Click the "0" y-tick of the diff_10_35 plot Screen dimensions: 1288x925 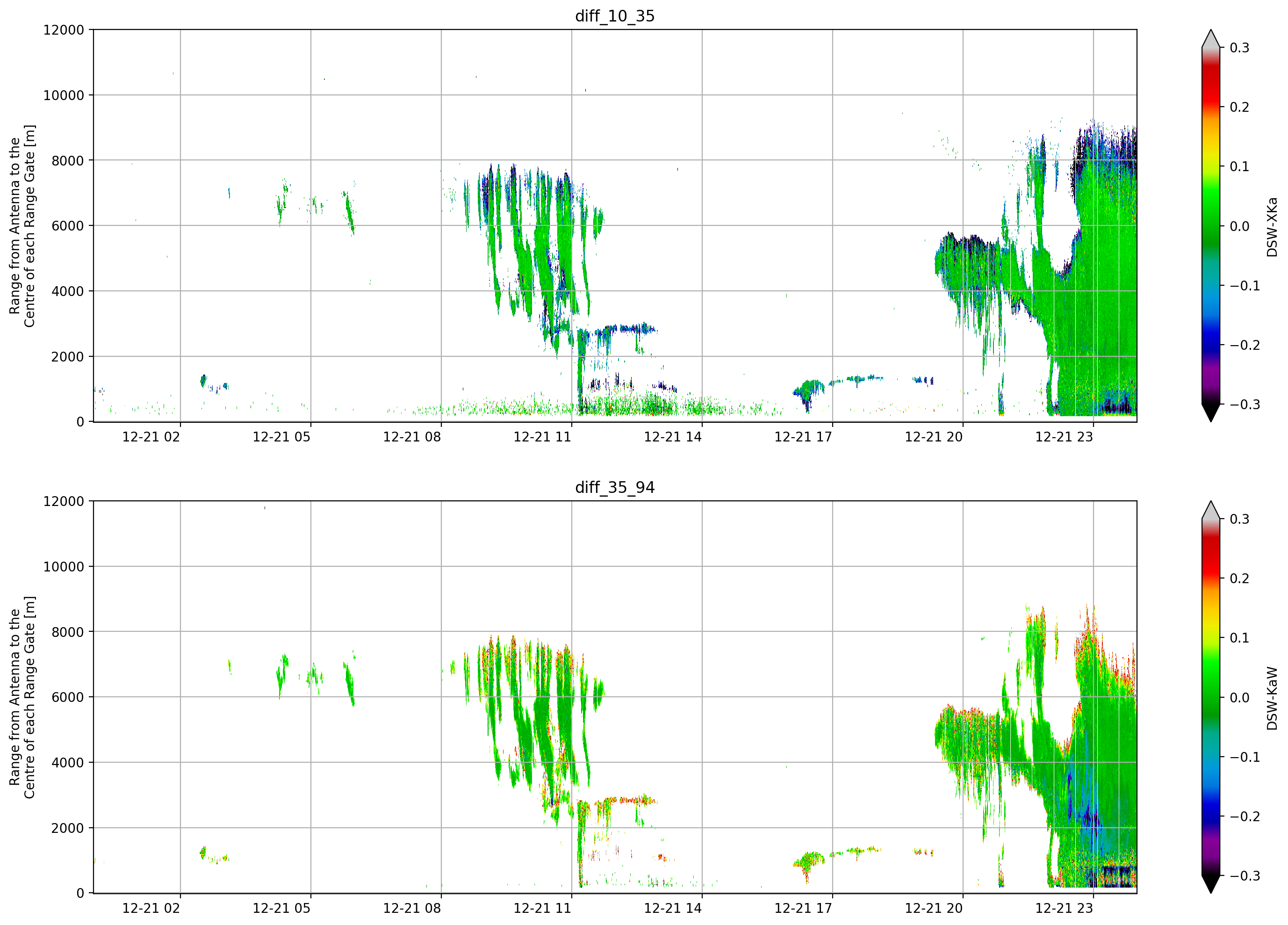click(x=80, y=422)
